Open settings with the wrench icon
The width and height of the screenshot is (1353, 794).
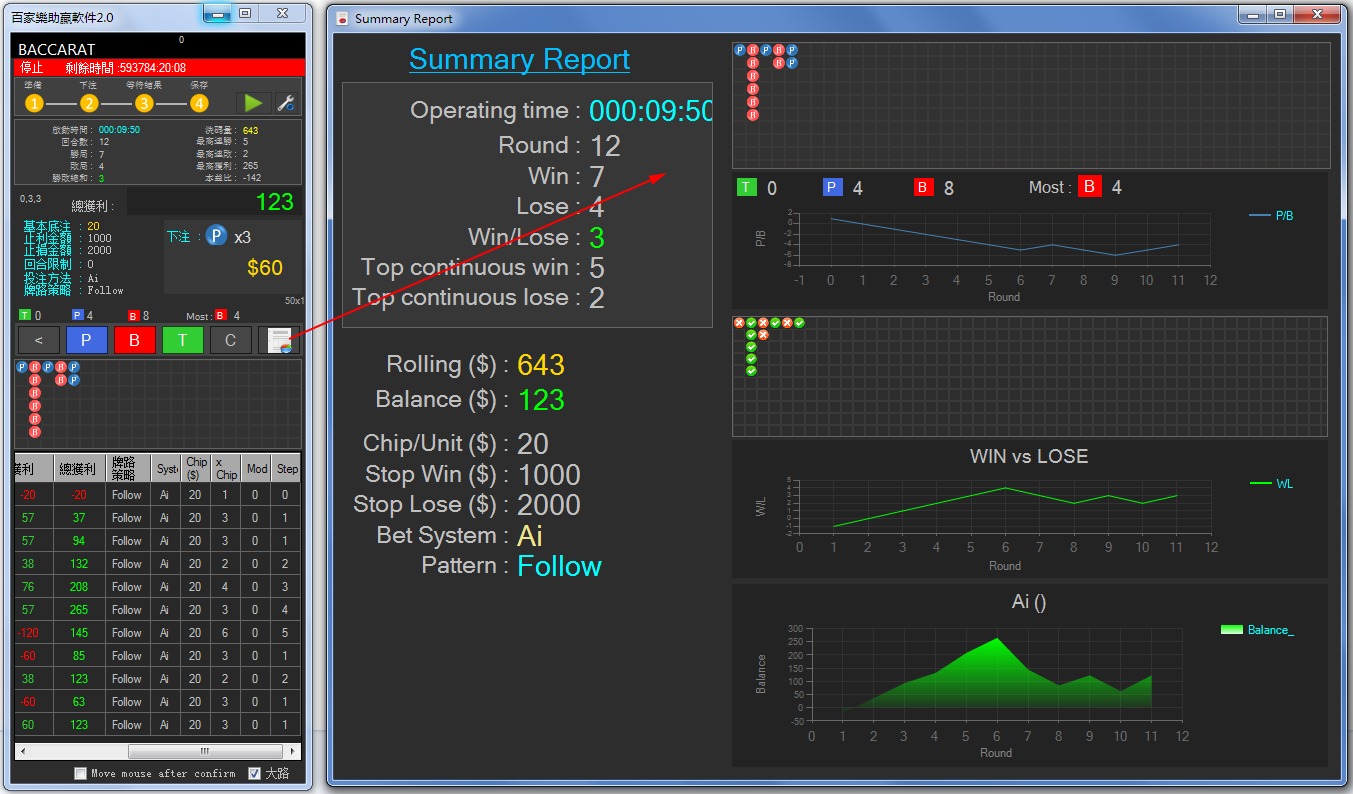tap(285, 103)
